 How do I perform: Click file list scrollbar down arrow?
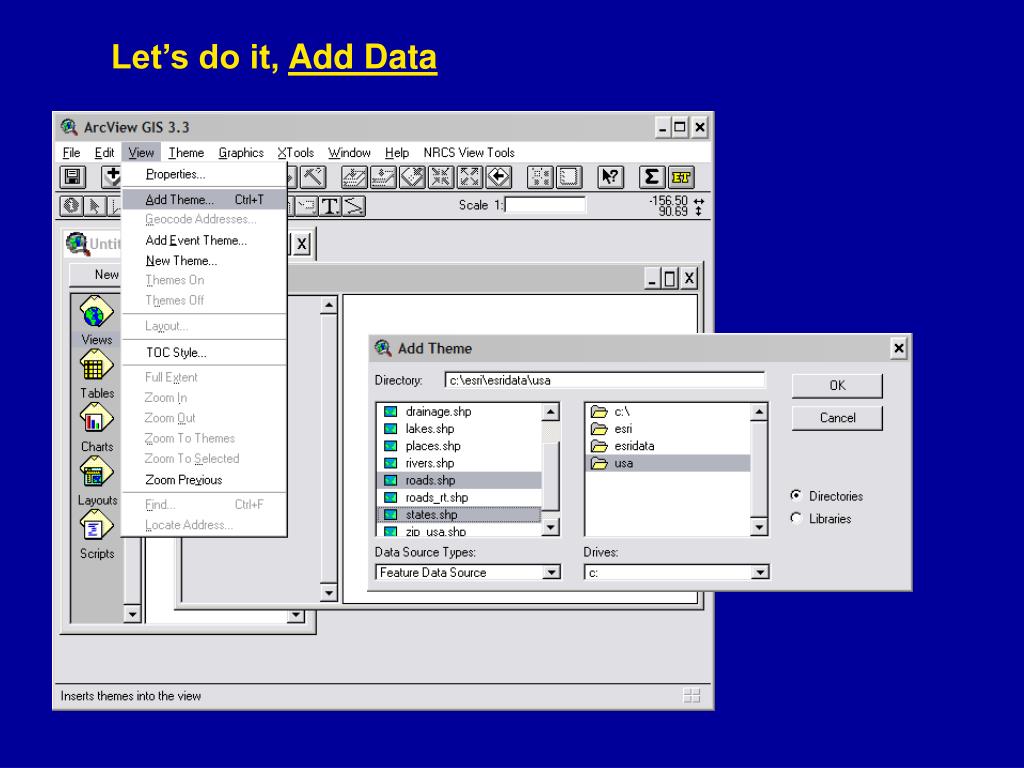pyautogui.click(x=551, y=527)
